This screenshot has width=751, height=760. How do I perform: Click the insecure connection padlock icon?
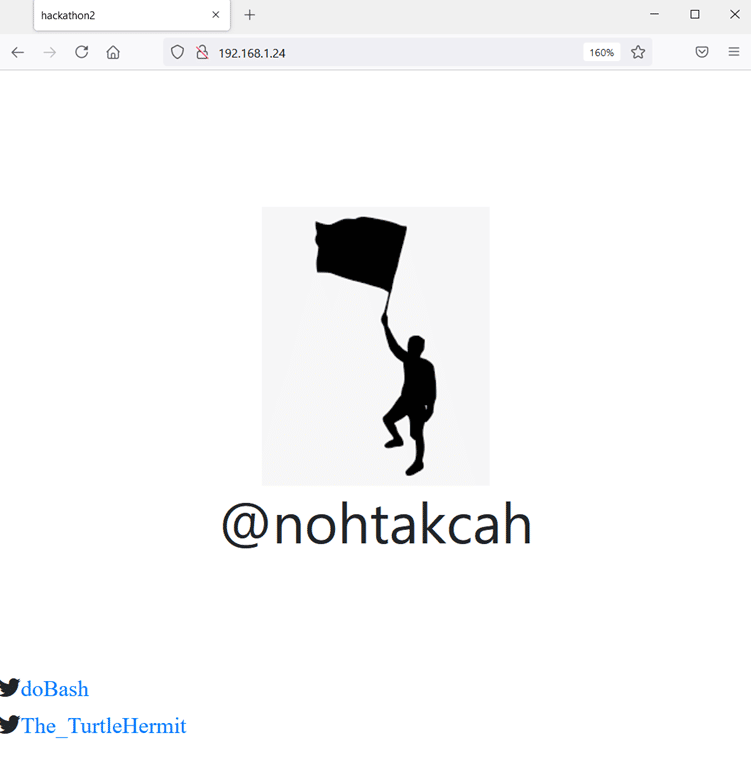click(201, 52)
